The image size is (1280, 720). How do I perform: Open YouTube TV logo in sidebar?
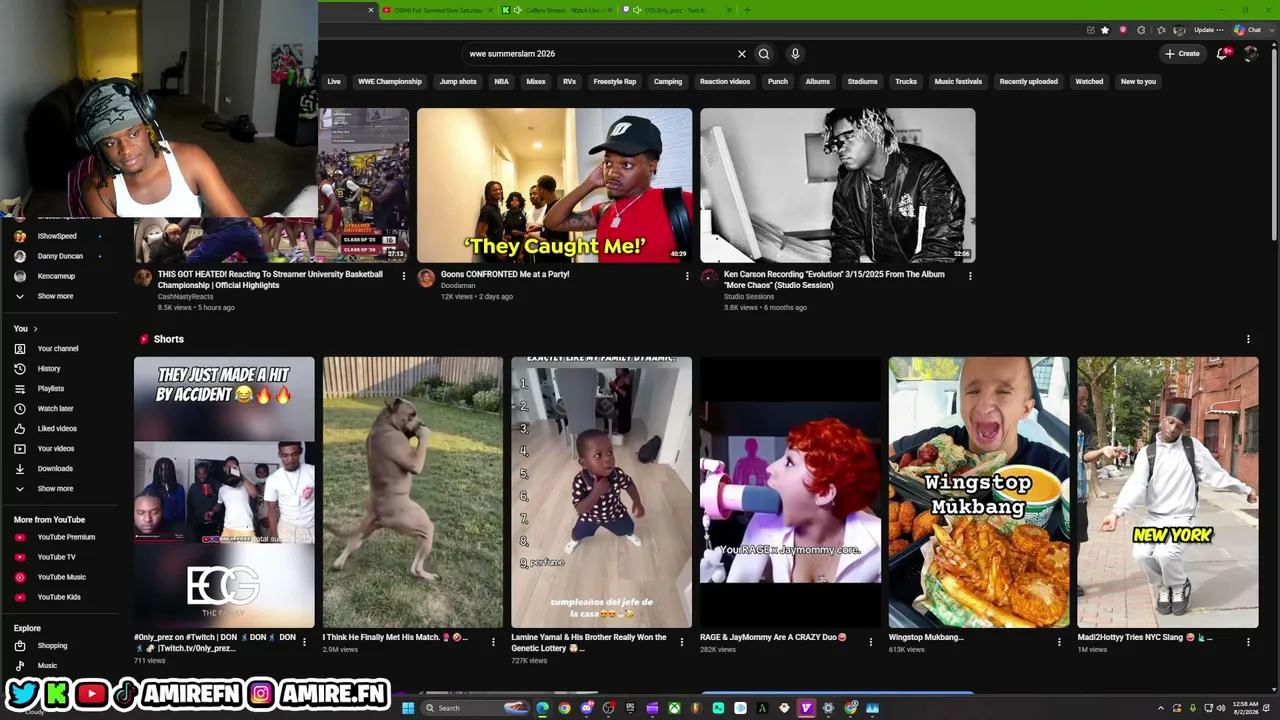(19, 557)
